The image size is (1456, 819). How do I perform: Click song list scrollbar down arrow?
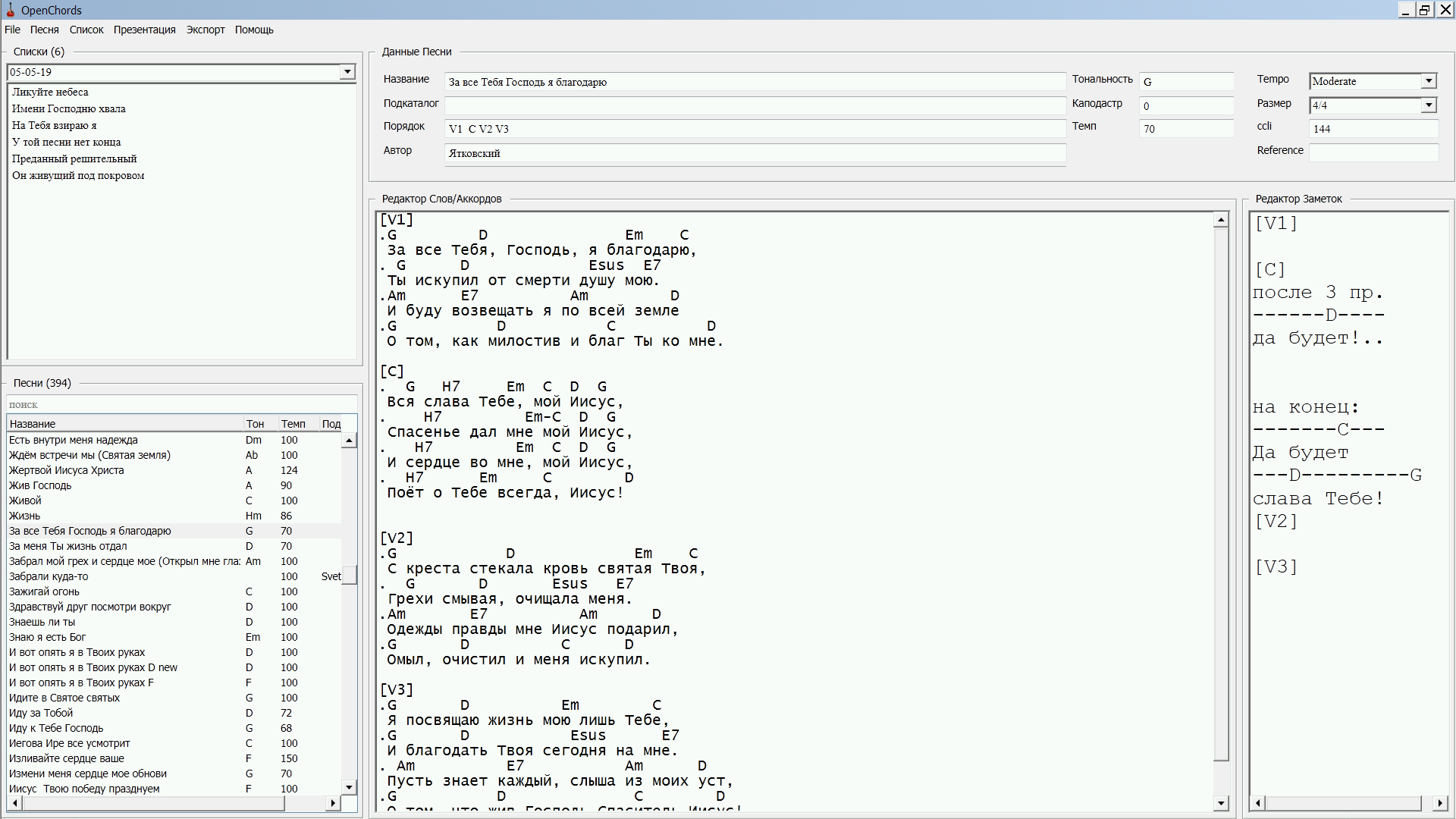pos(349,787)
